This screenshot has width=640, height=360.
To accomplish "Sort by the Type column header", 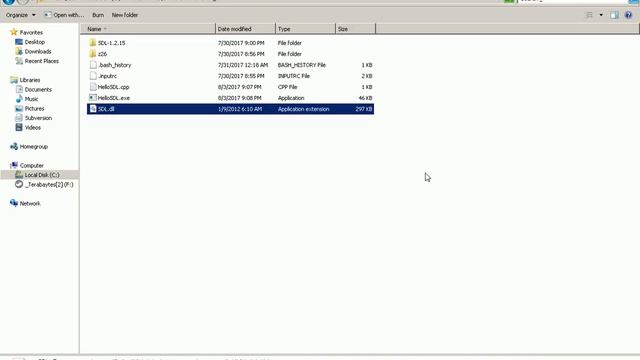I will (305, 29).
